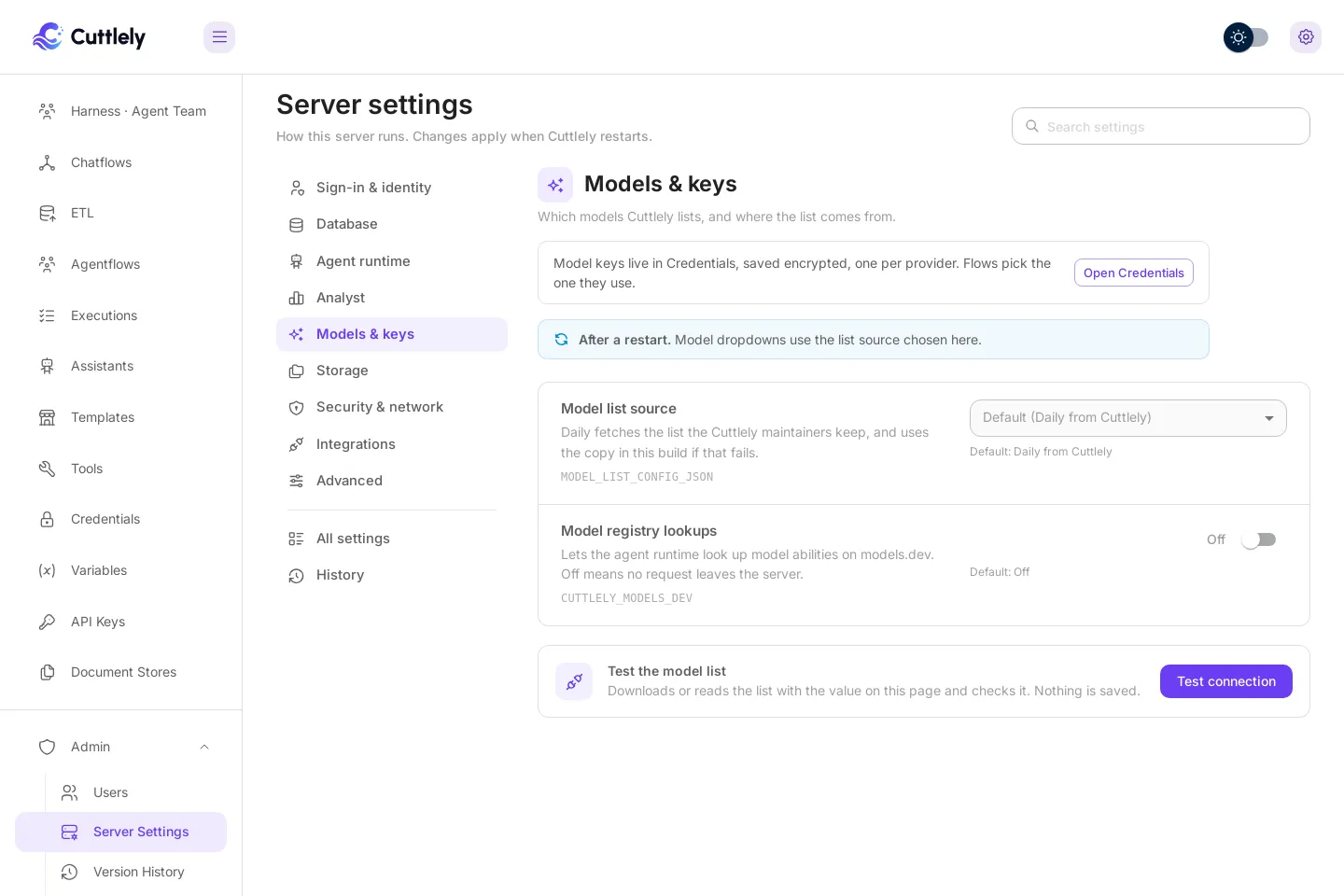Select Agent runtime settings section
This screenshot has height=896, width=1344.
tap(392, 261)
